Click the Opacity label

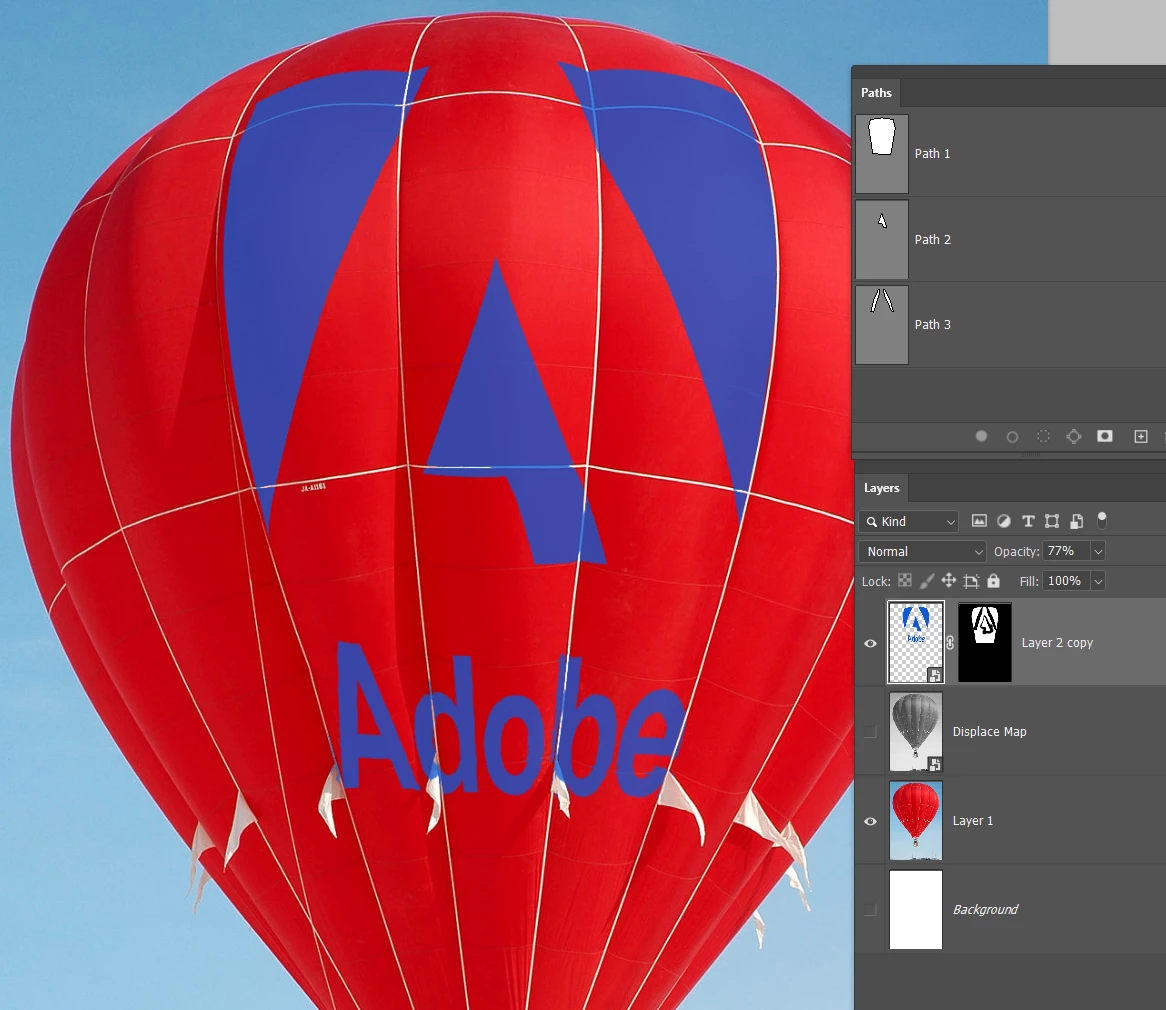click(1017, 551)
